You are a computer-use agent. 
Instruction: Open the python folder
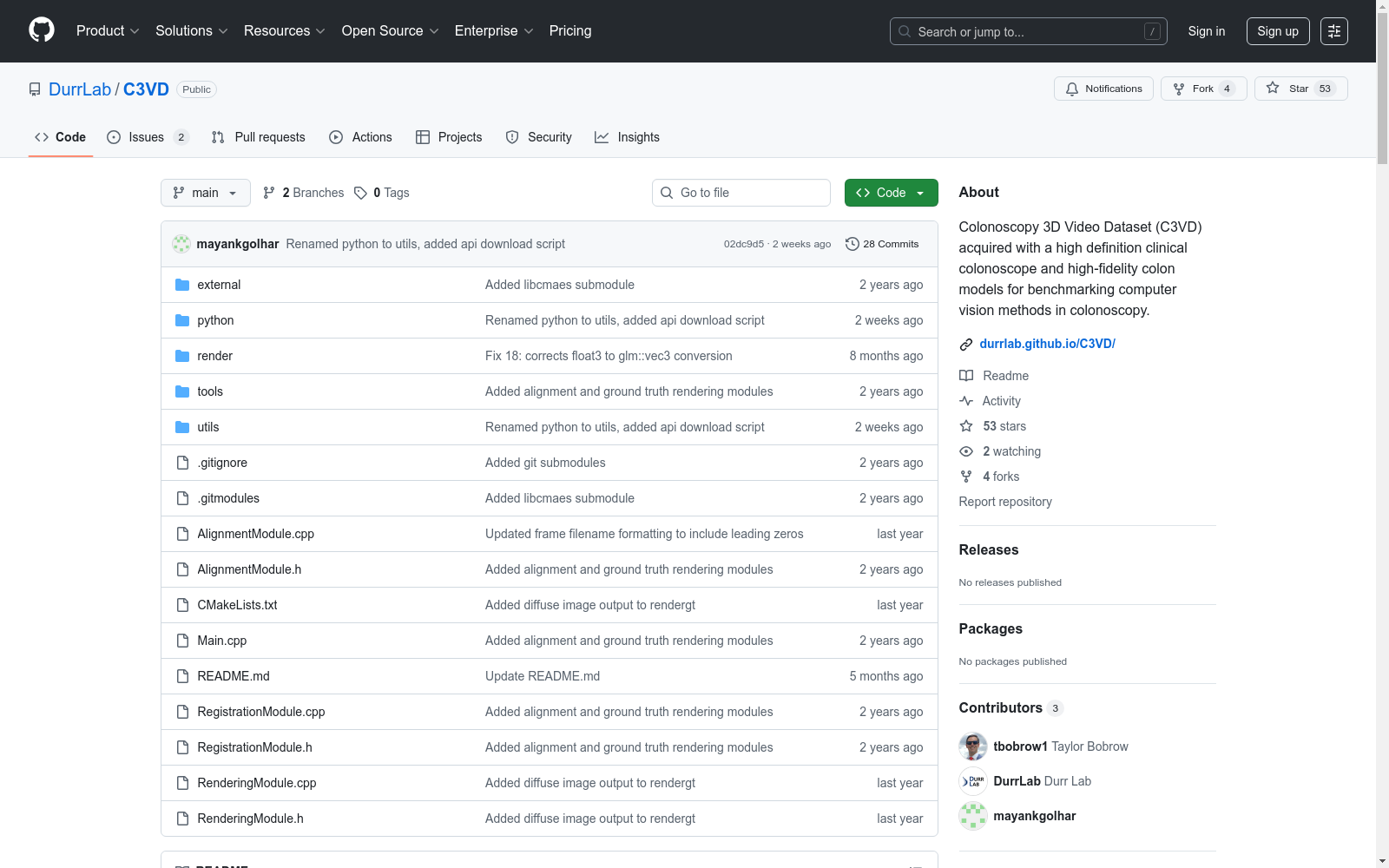215,320
